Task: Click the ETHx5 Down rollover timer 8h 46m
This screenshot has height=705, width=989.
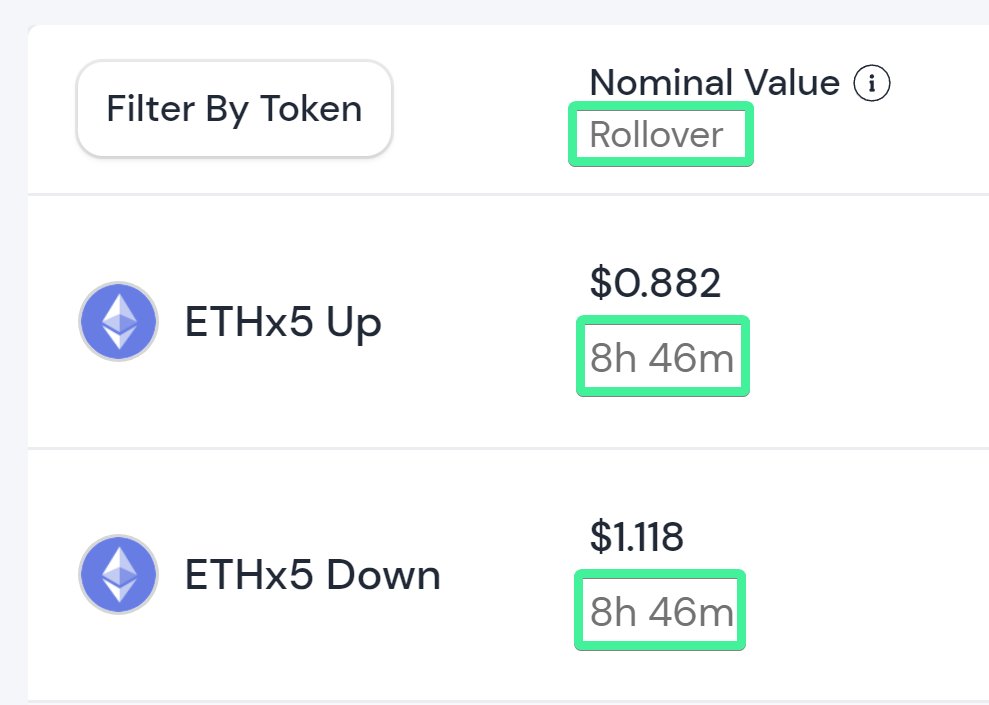Action: point(662,611)
